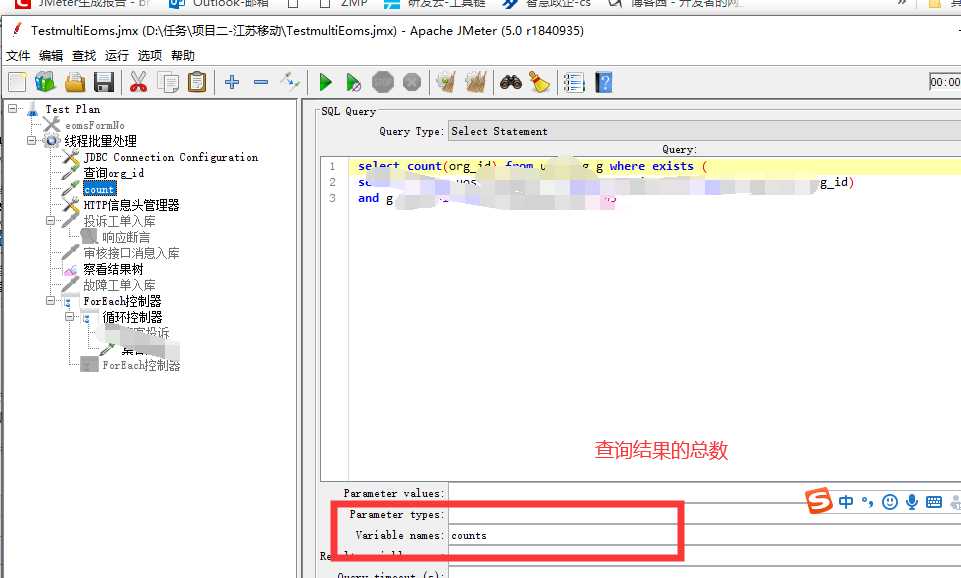Click the Paste clipboard icon
This screenshot has height=578, width=961.
[197, 82]
